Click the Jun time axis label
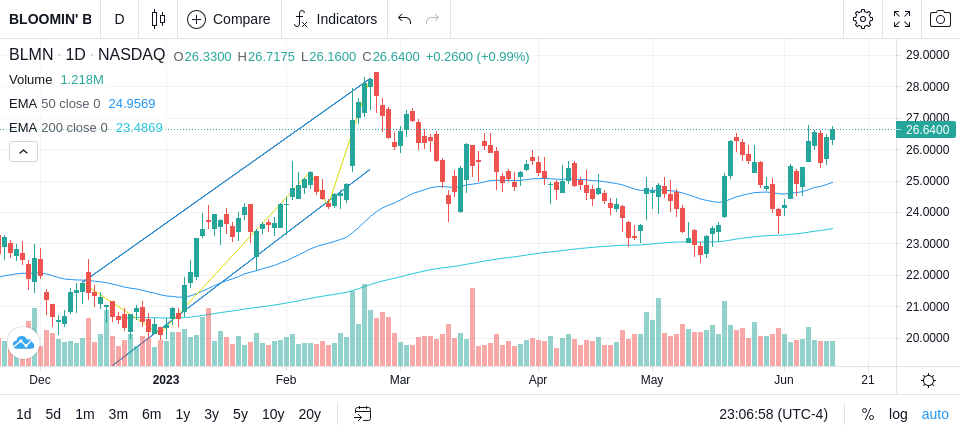 coord(784,380)
